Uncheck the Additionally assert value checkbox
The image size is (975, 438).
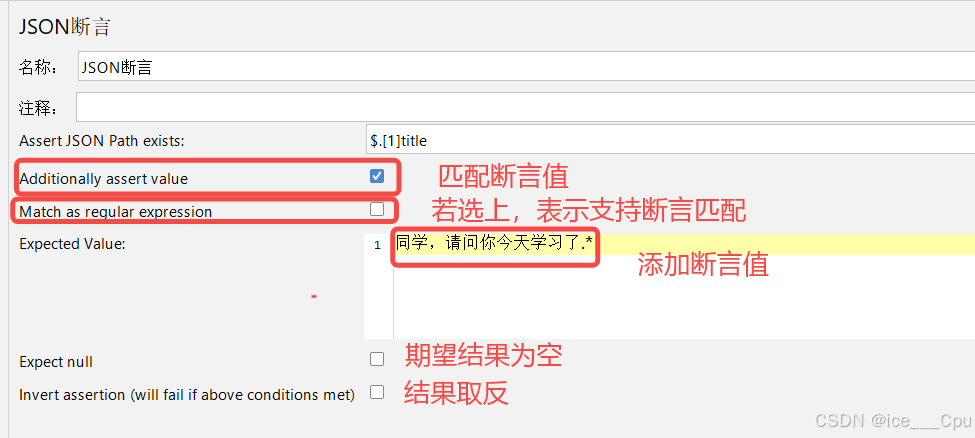click(377, 176)
